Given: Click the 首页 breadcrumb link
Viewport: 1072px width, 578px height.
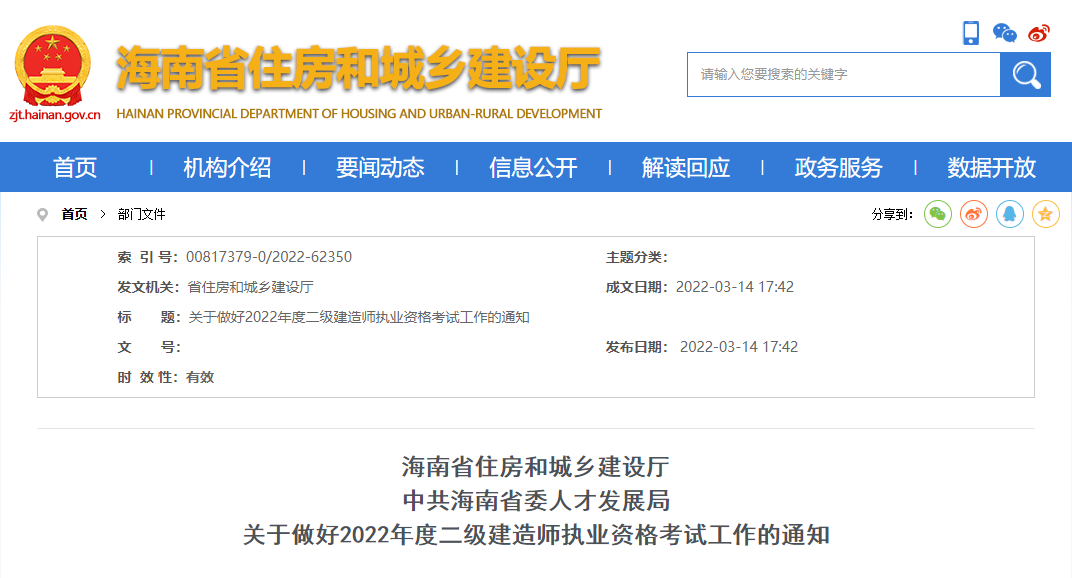Looking at the screenshot, I should pyautogui.click(x=74, y=214).
